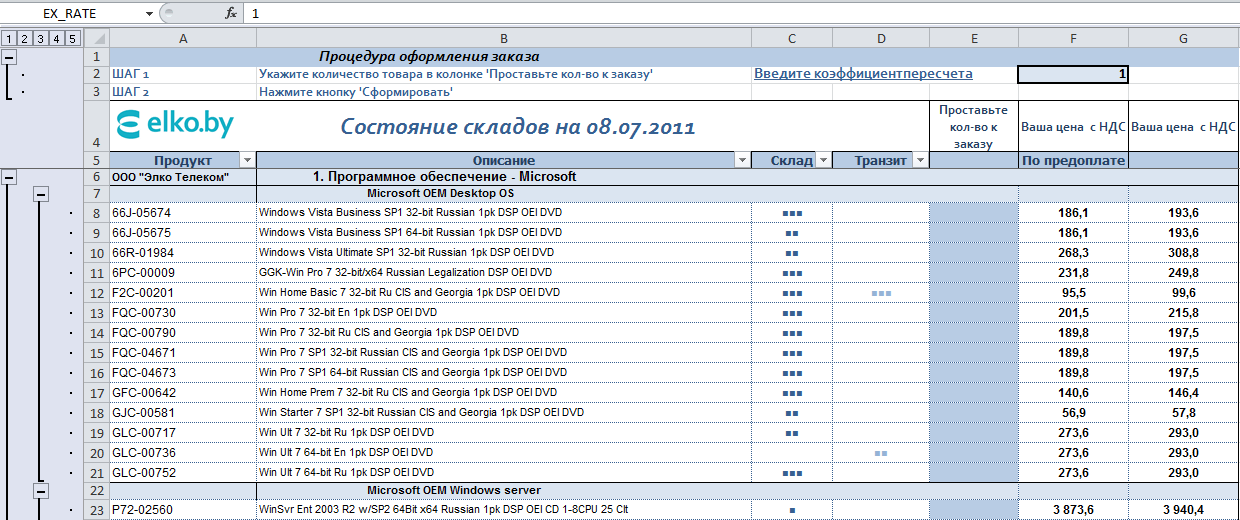Click order quantity cell for GLC-00717
This screenshot has width=1240, height=520.
(974, 433)
